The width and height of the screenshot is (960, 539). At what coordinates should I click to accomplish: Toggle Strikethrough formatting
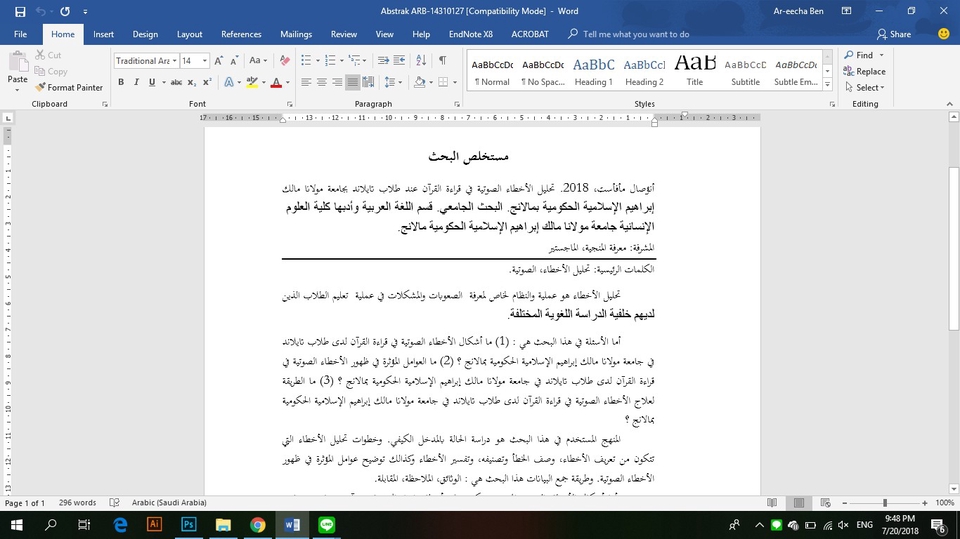pos(176,82)
